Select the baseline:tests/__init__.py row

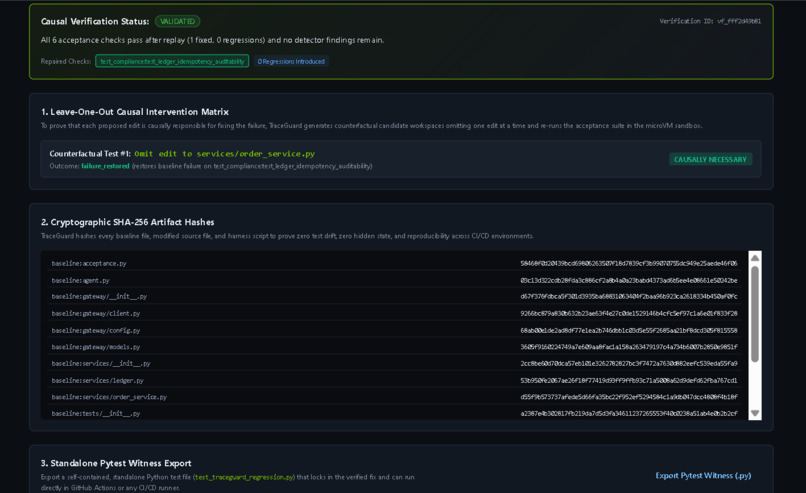pos(394,413)
